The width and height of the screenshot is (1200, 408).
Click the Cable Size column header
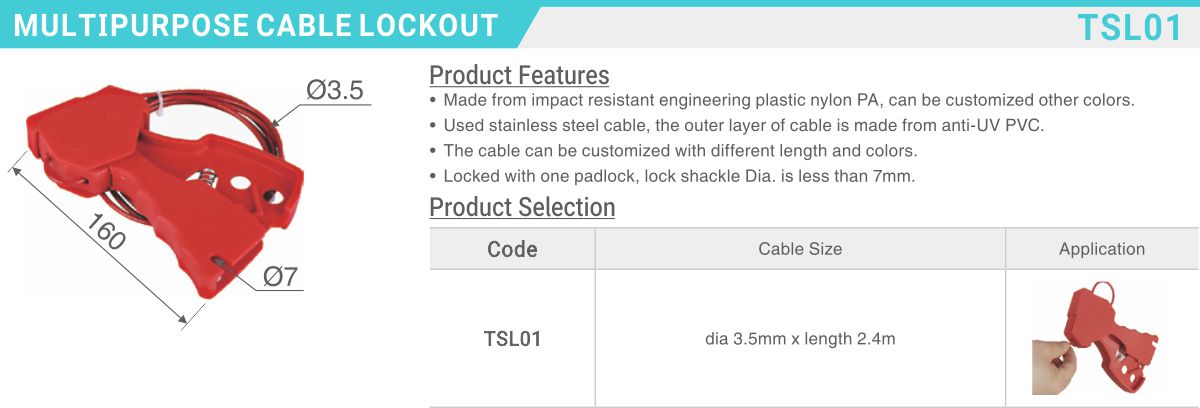pos(800,249)
